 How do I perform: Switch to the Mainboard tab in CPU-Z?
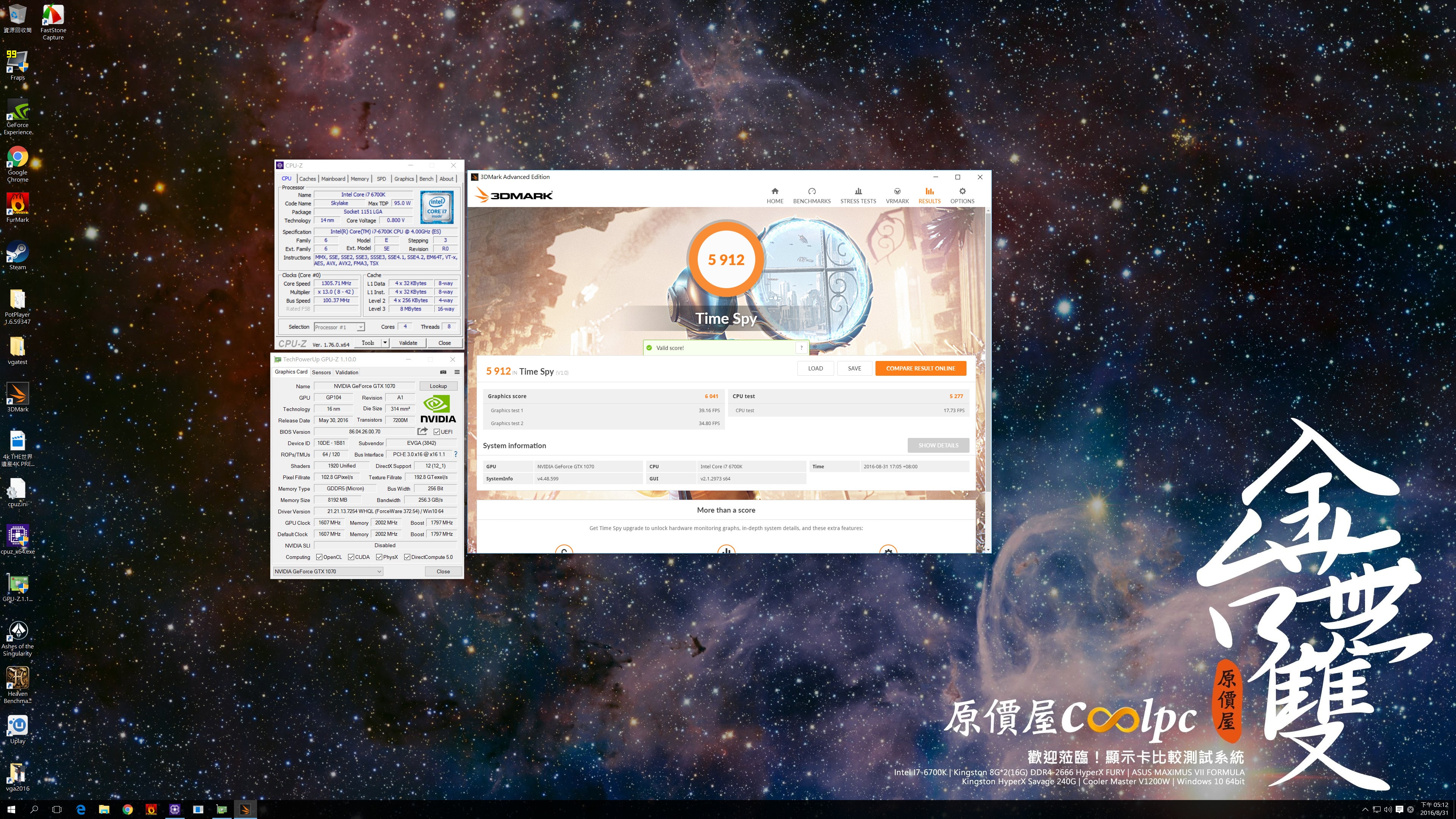pos(333,179)
